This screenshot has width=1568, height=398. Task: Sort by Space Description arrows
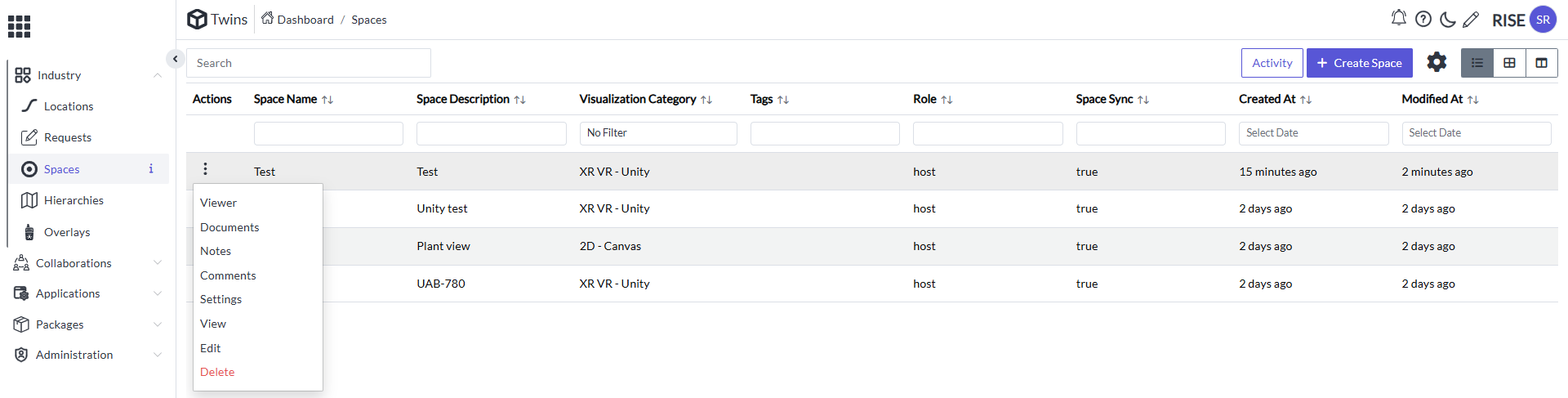[520, 100]
